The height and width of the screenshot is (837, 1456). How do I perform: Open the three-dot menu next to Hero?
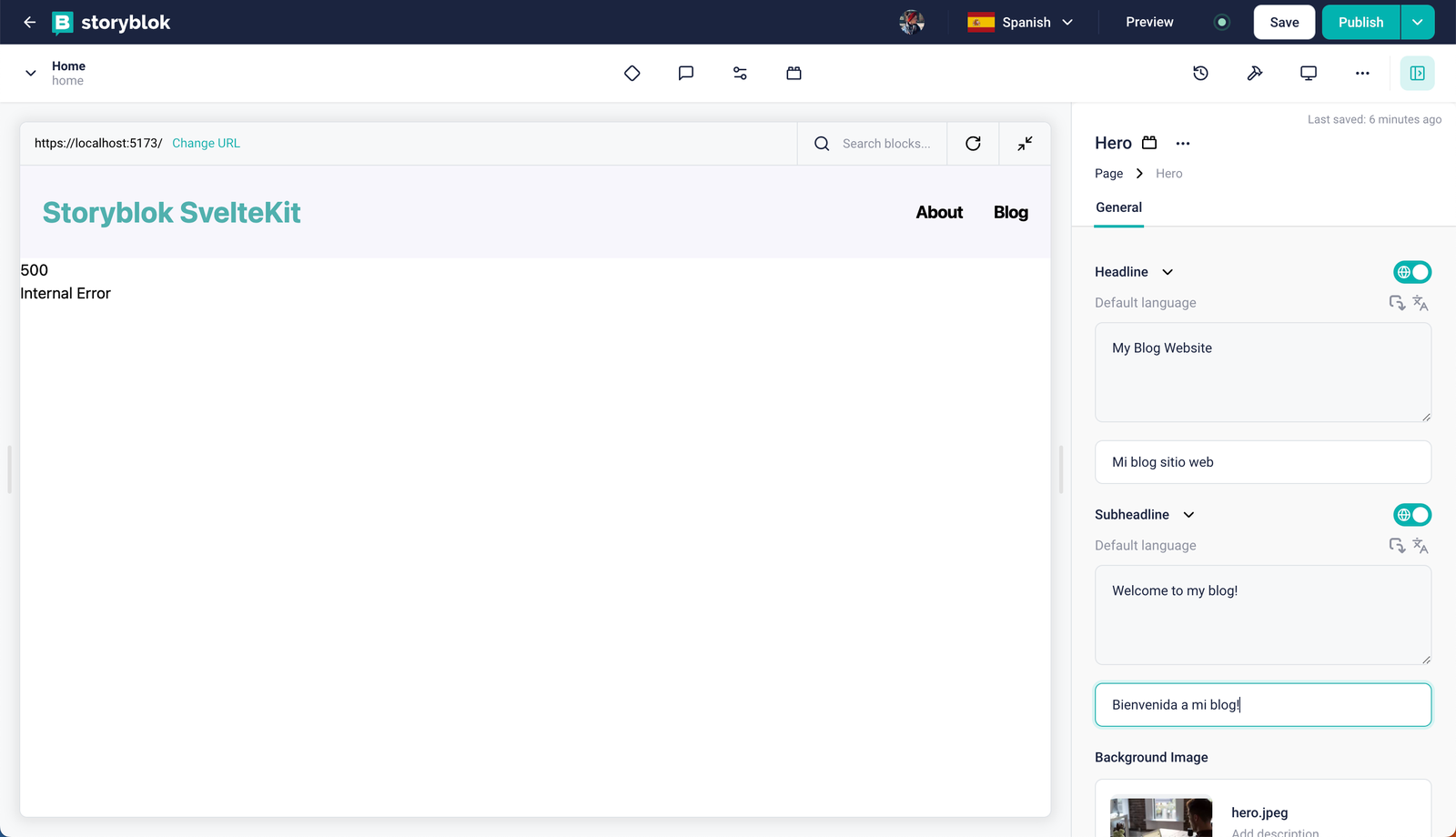point(1183,143)
